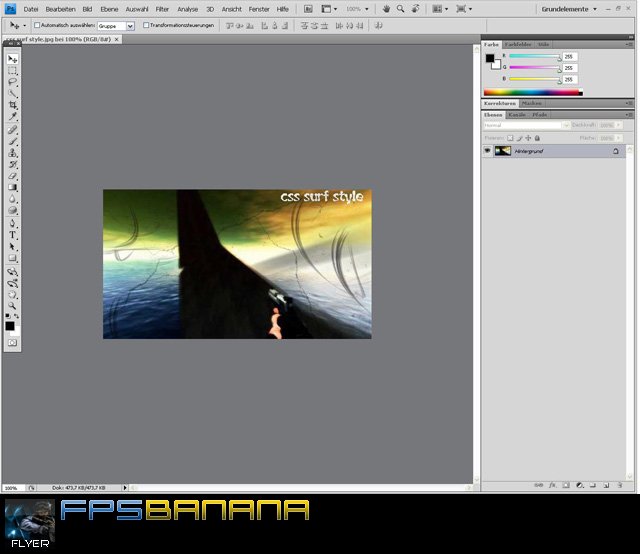Open the Filter menu

point(162,8)
